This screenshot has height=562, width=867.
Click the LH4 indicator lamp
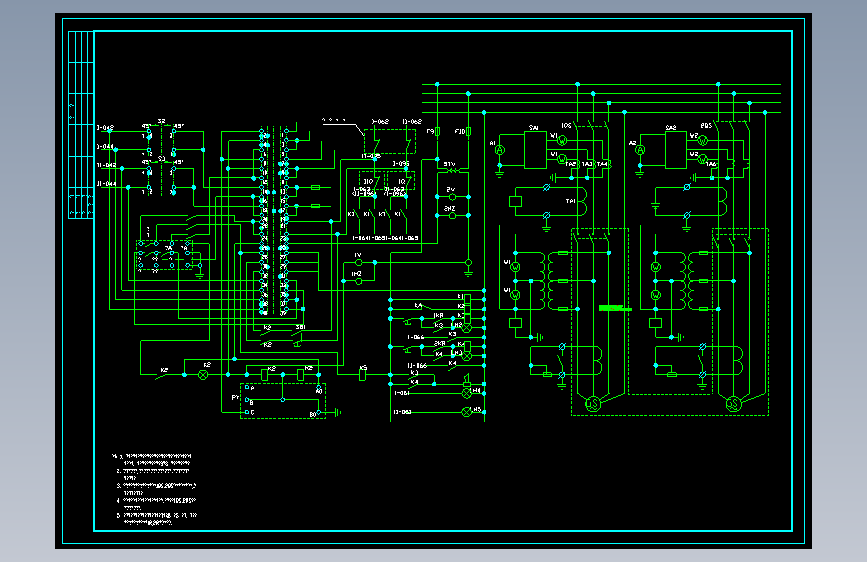467,393
